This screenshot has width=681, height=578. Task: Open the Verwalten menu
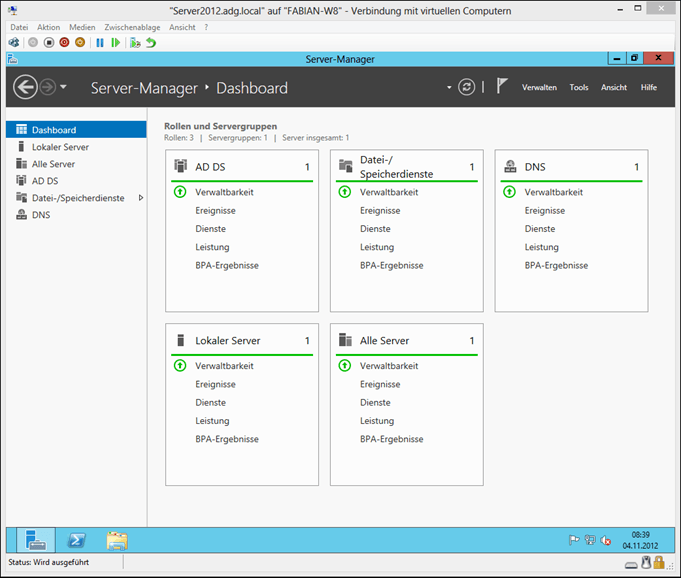tap(539, 87)
